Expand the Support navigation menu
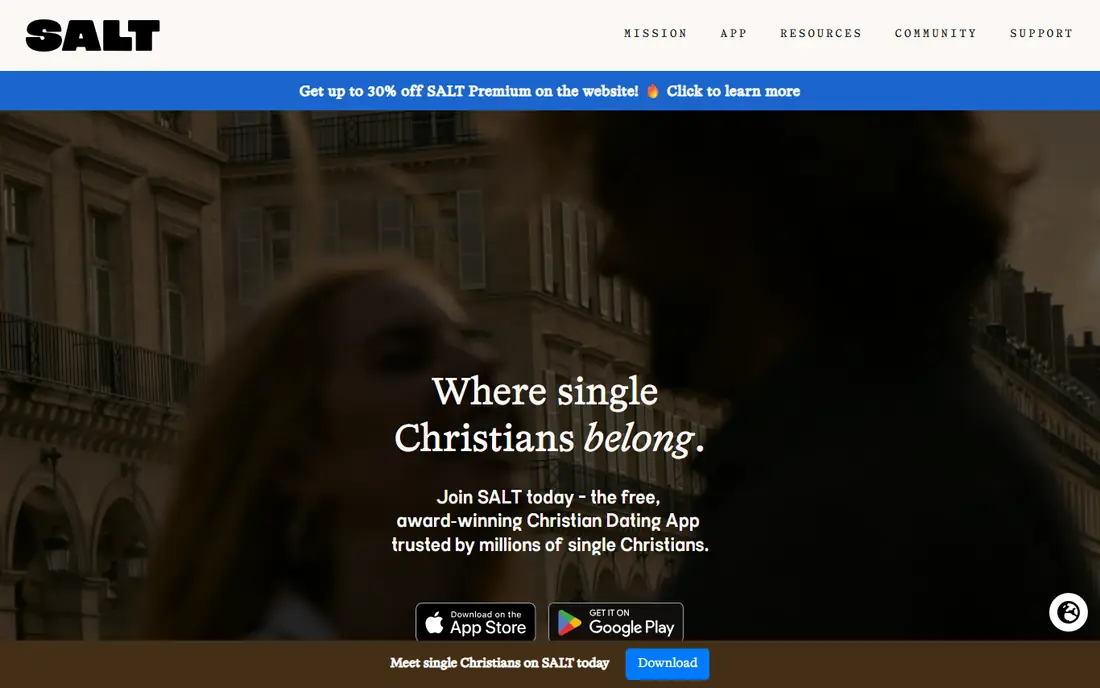This screenshot has height=688, width=1100. (1041, 34)
